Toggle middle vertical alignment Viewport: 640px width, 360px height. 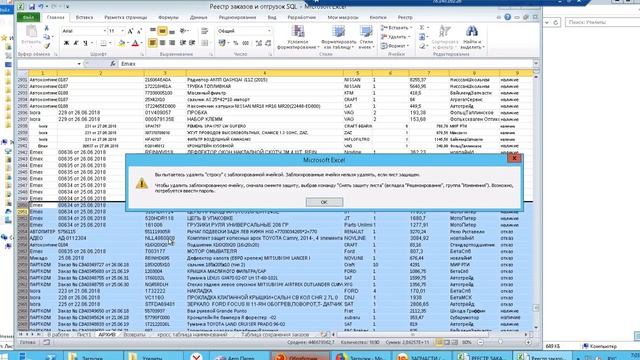point(162,31)
